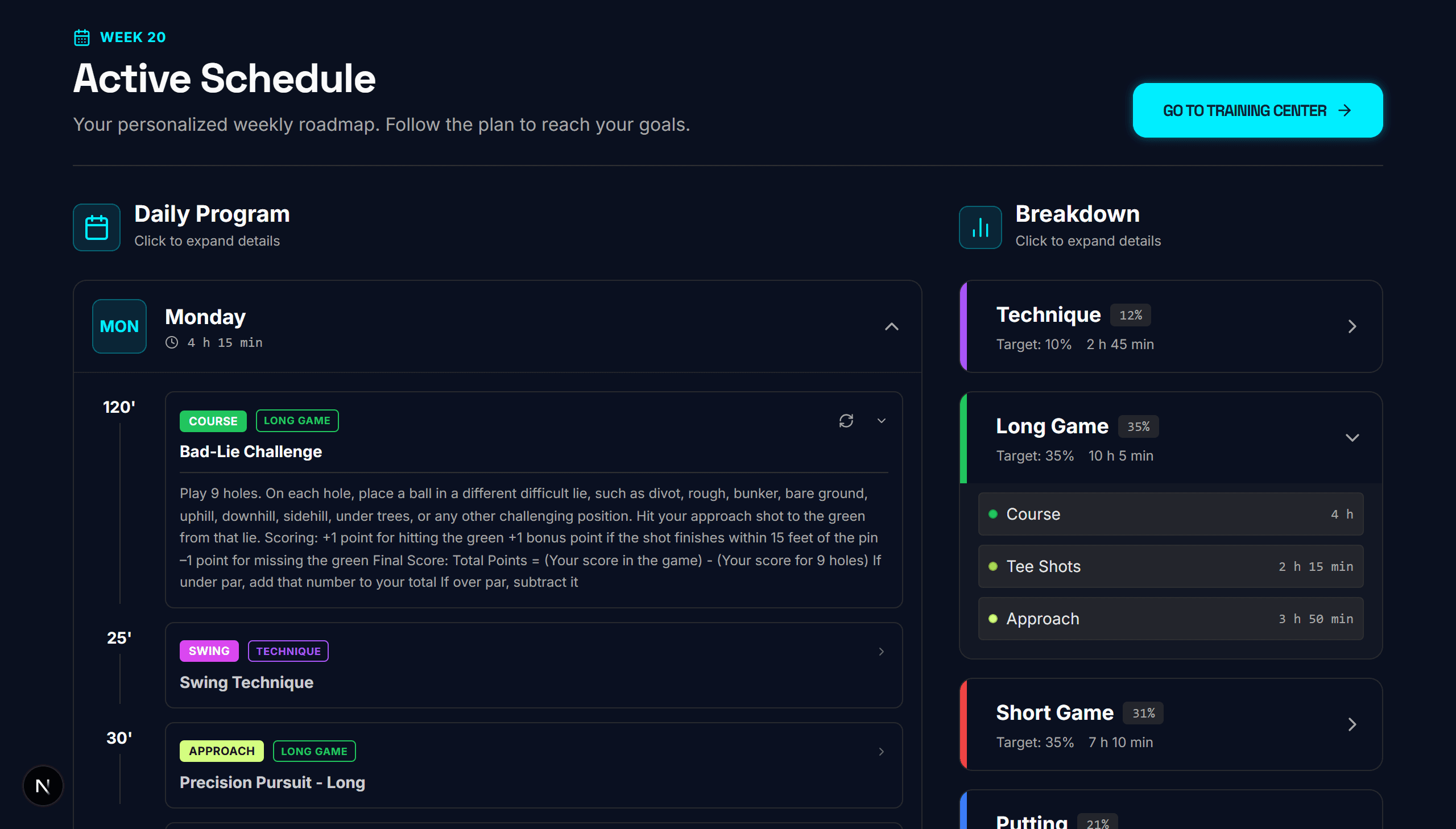The width and height of the screenshot is (1456, 829).
Task: Click the green dot beside Tee Shots
Action: tap(992, 566)
